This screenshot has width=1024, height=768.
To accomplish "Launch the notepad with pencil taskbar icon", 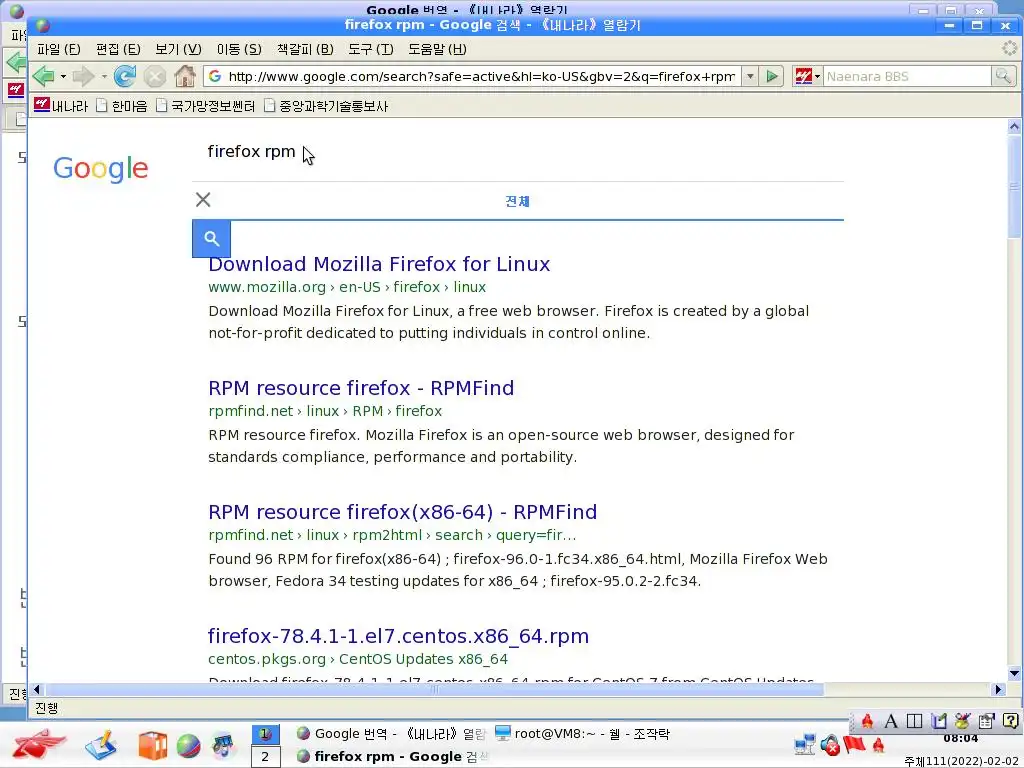I will pos(100,745).
